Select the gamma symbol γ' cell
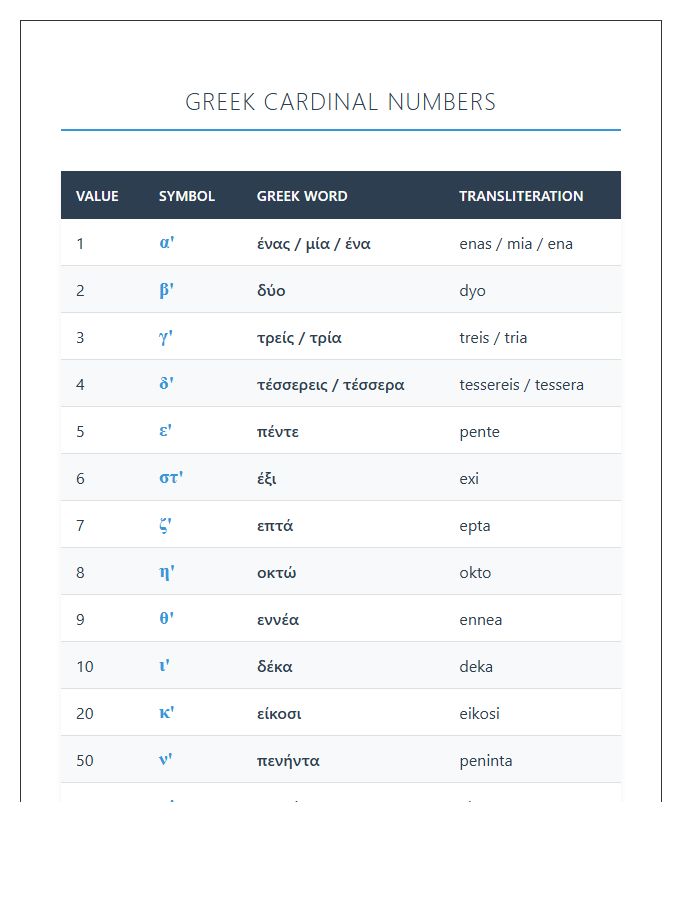The image size is (700, 900). [x=166, y=337]
